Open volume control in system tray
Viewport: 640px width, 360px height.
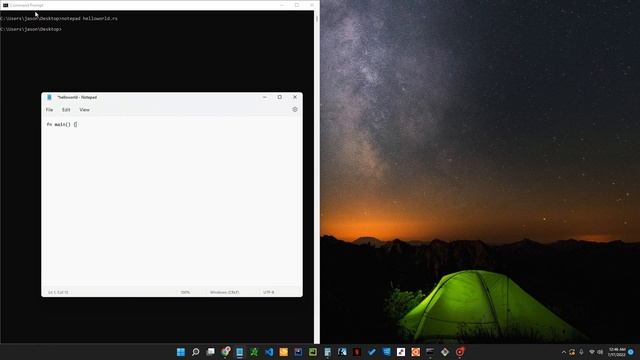pos(600,352)
